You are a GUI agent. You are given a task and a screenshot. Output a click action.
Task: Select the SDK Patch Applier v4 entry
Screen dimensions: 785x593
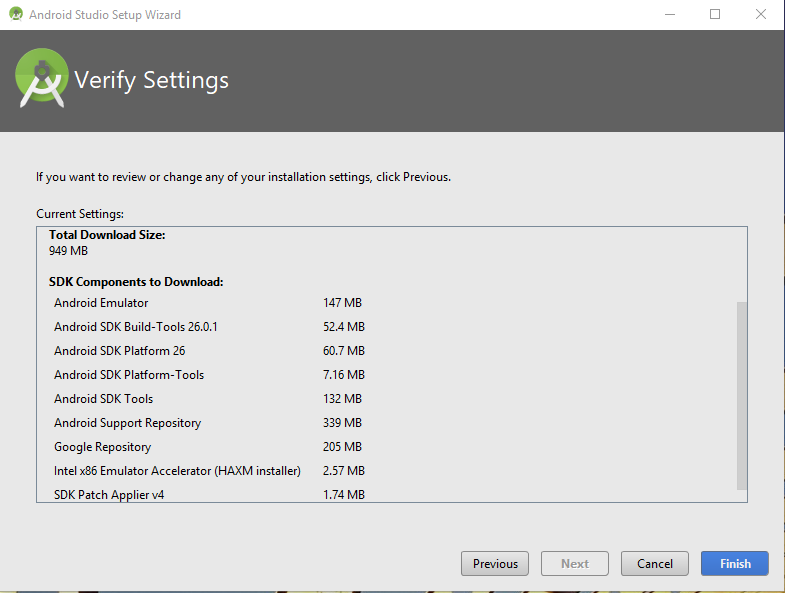(109, 495)
